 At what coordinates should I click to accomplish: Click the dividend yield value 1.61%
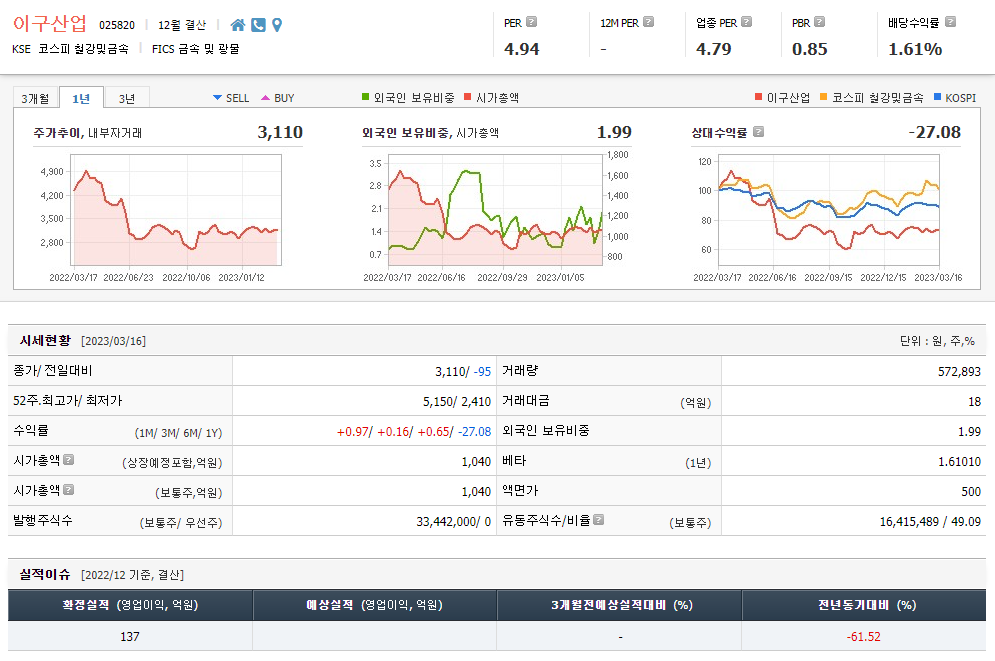[x=915, y=49]
